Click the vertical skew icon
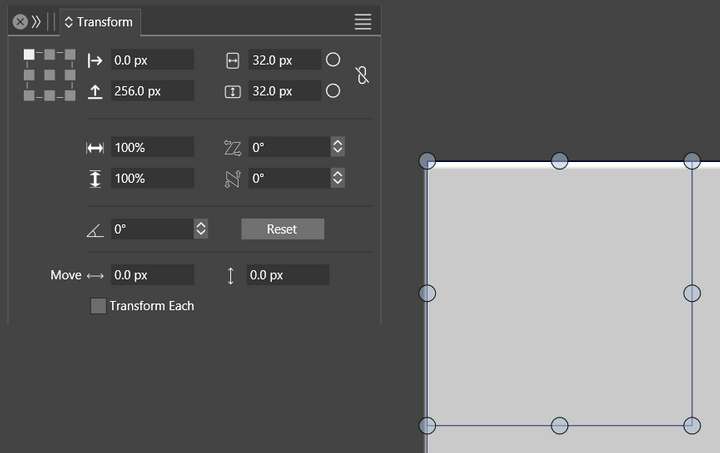The image size is (720, 453). pyautogui.click(x=233, y=179)
